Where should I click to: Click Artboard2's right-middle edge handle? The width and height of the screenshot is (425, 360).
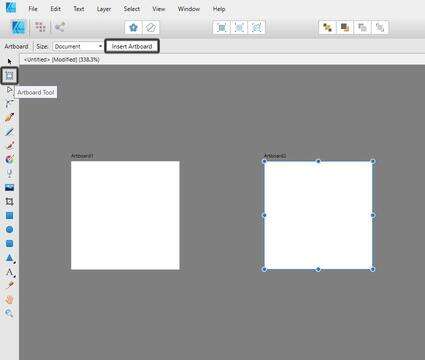pos(373,215)
